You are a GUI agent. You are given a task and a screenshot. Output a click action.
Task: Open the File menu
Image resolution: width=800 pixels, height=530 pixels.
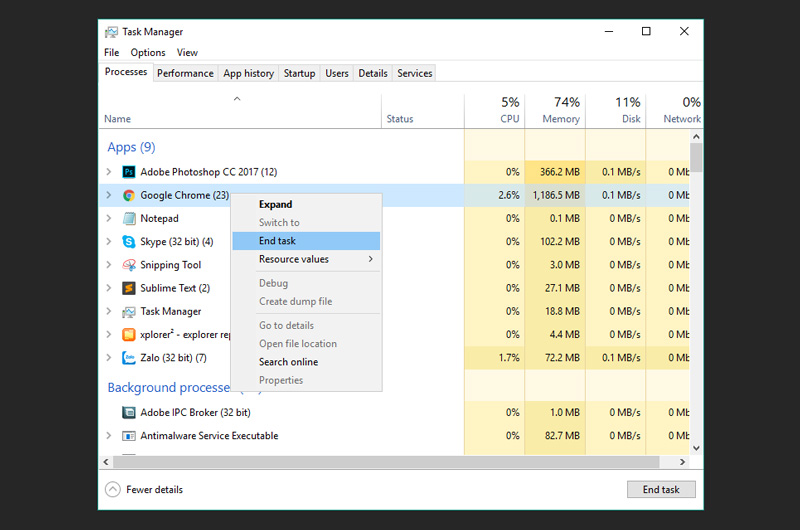tap(111, 53)
